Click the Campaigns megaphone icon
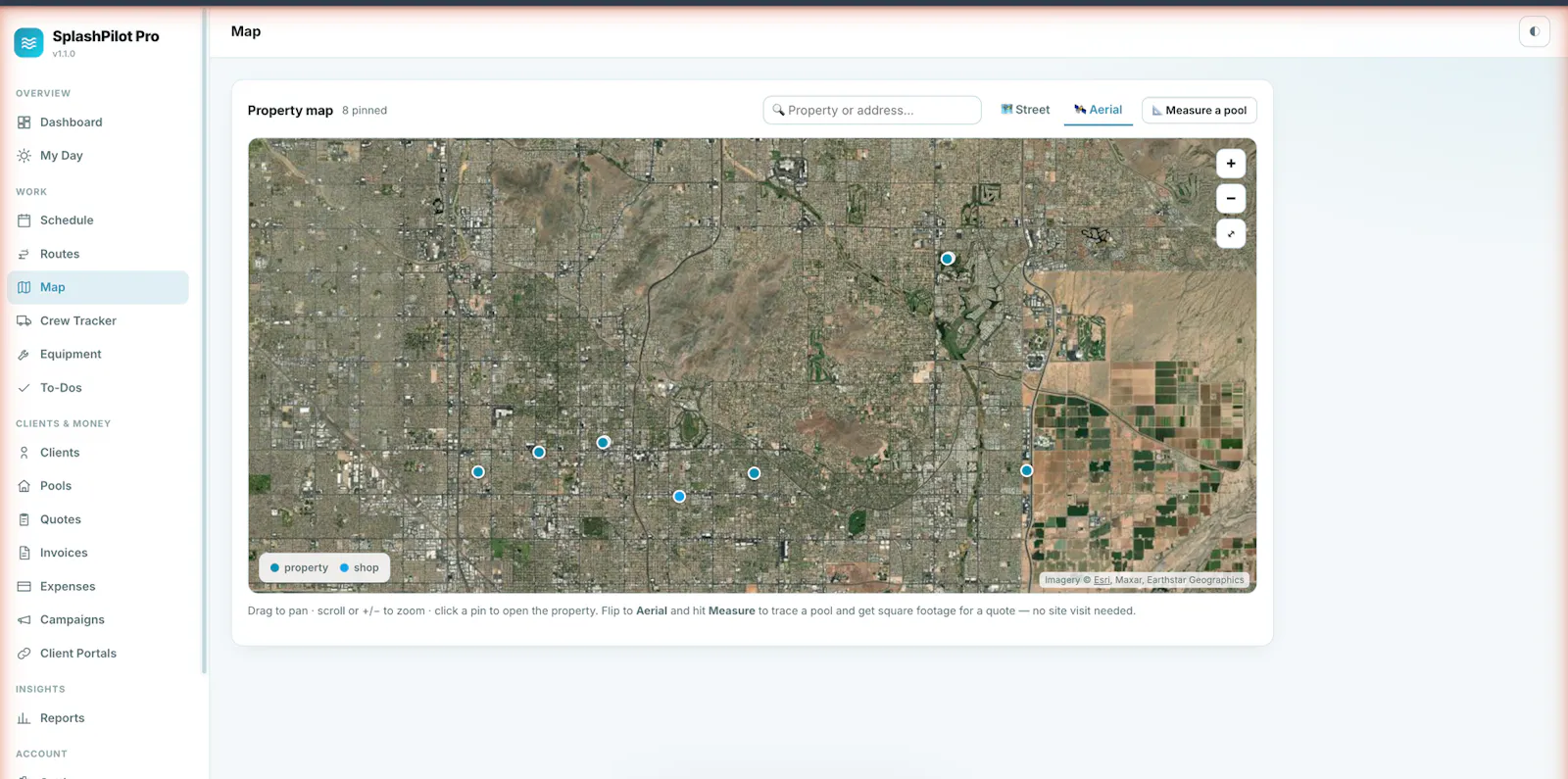 [x=24, y=620]
